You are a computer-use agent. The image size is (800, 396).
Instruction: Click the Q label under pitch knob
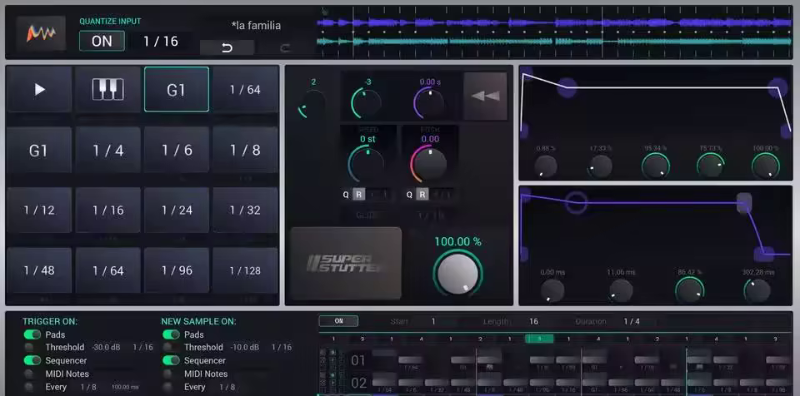coord(409,194)
